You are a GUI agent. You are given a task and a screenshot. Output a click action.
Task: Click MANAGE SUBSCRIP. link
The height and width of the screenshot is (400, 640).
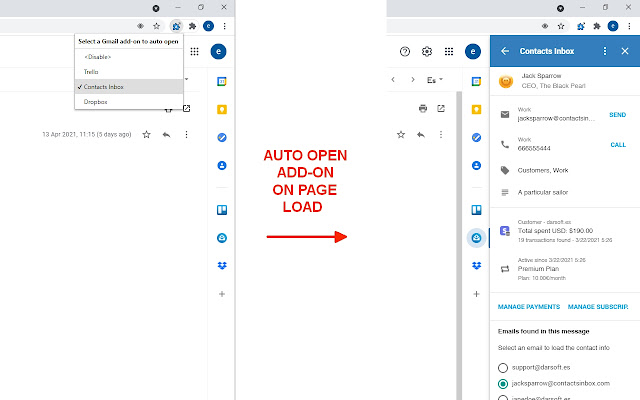point(598,307)
